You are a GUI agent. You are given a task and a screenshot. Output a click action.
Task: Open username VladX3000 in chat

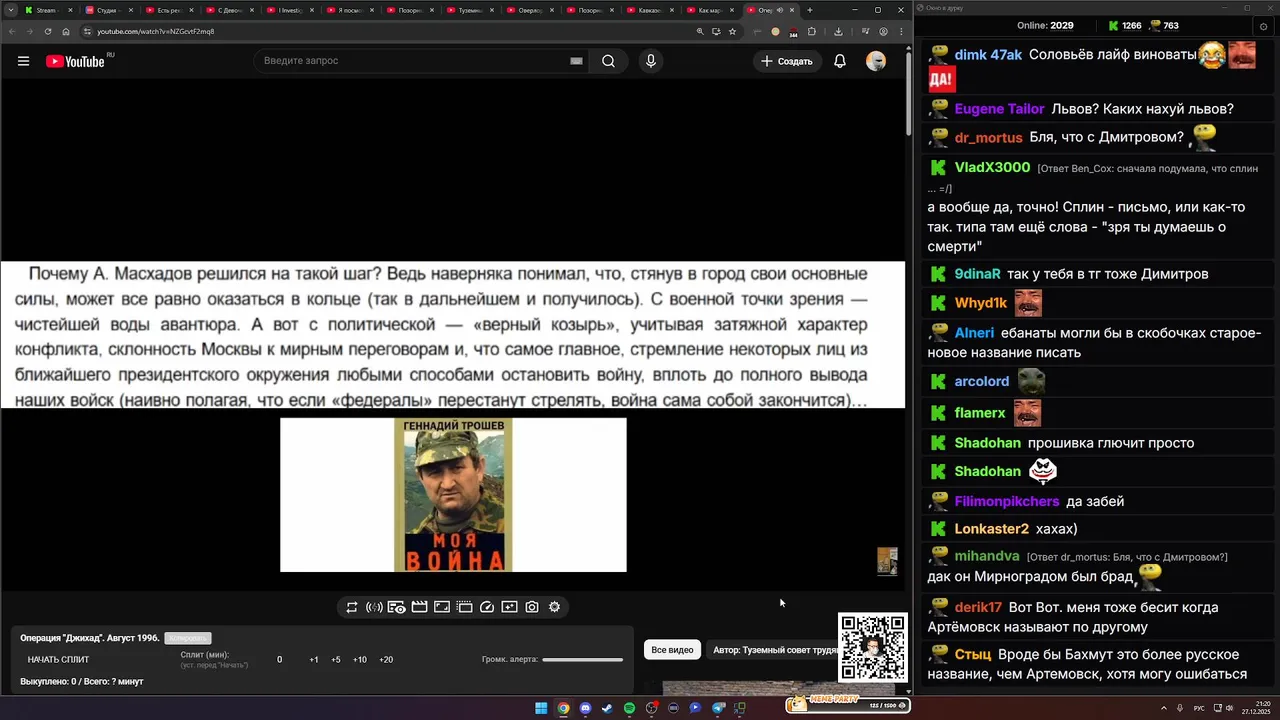[x=992, y=167]
